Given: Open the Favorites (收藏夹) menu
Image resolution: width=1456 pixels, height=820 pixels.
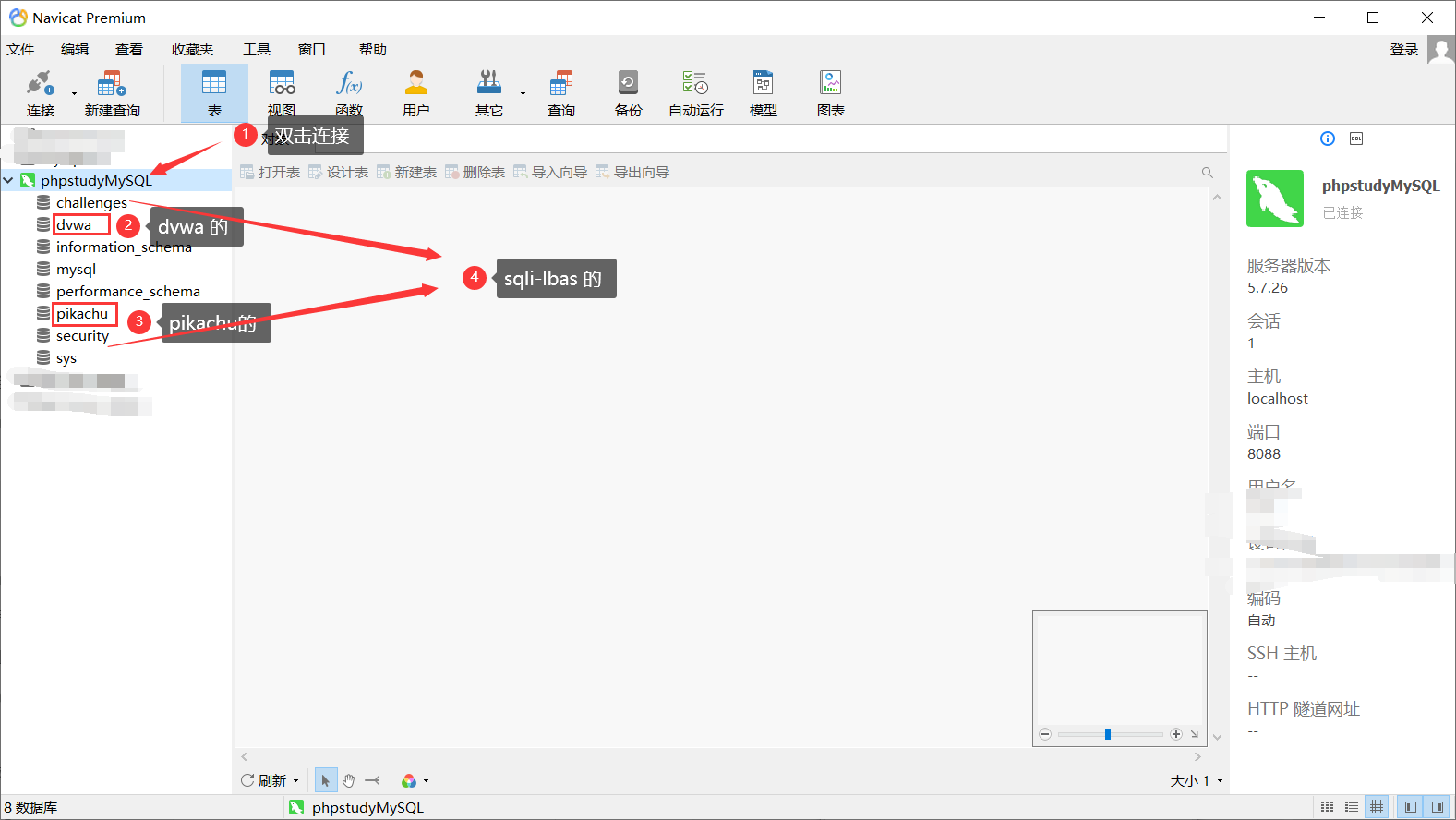Looking at the screenshot, I should (x=192, y=49).
